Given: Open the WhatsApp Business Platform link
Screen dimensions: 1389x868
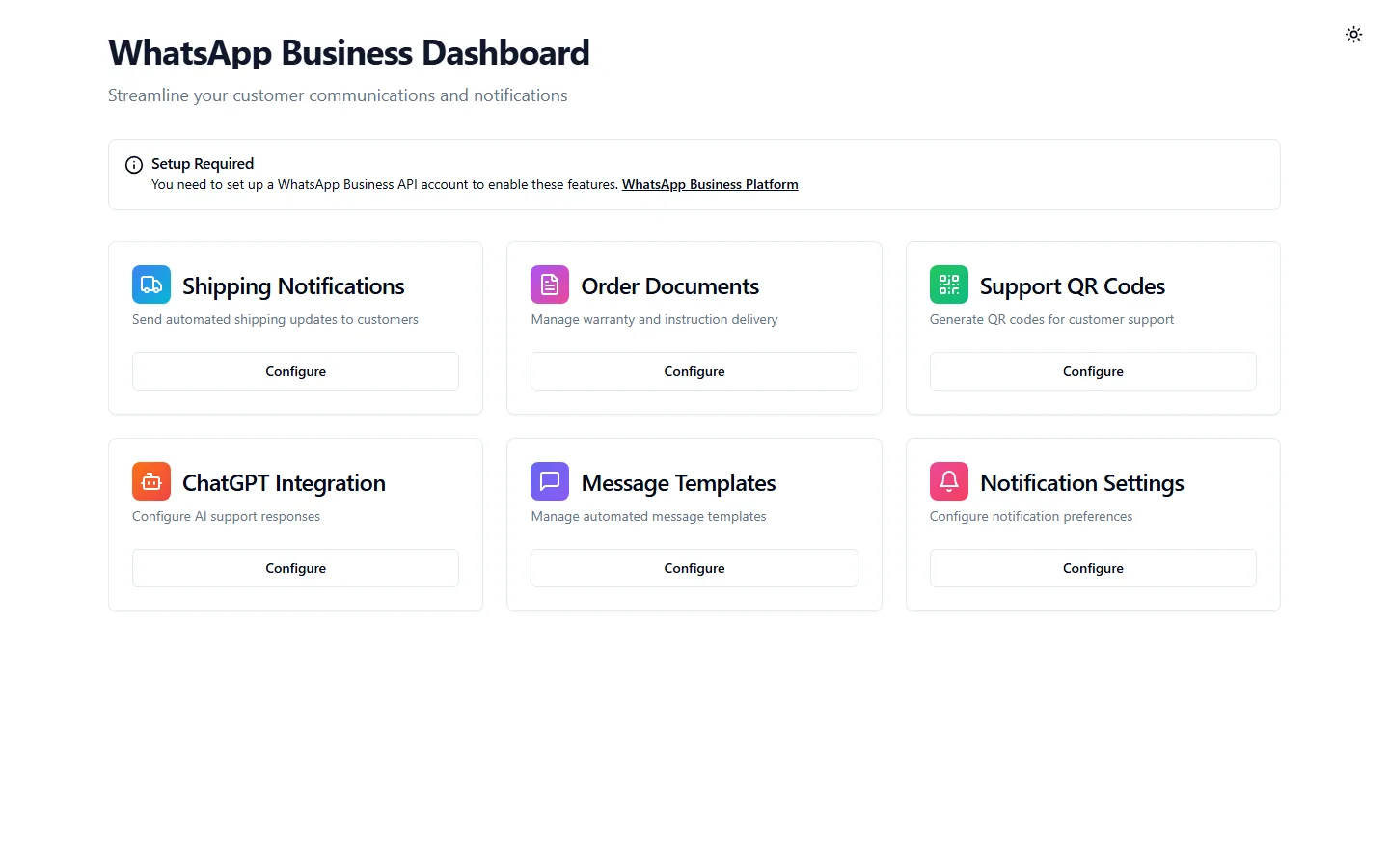Looking at the screenshot, I should [710, 184].
